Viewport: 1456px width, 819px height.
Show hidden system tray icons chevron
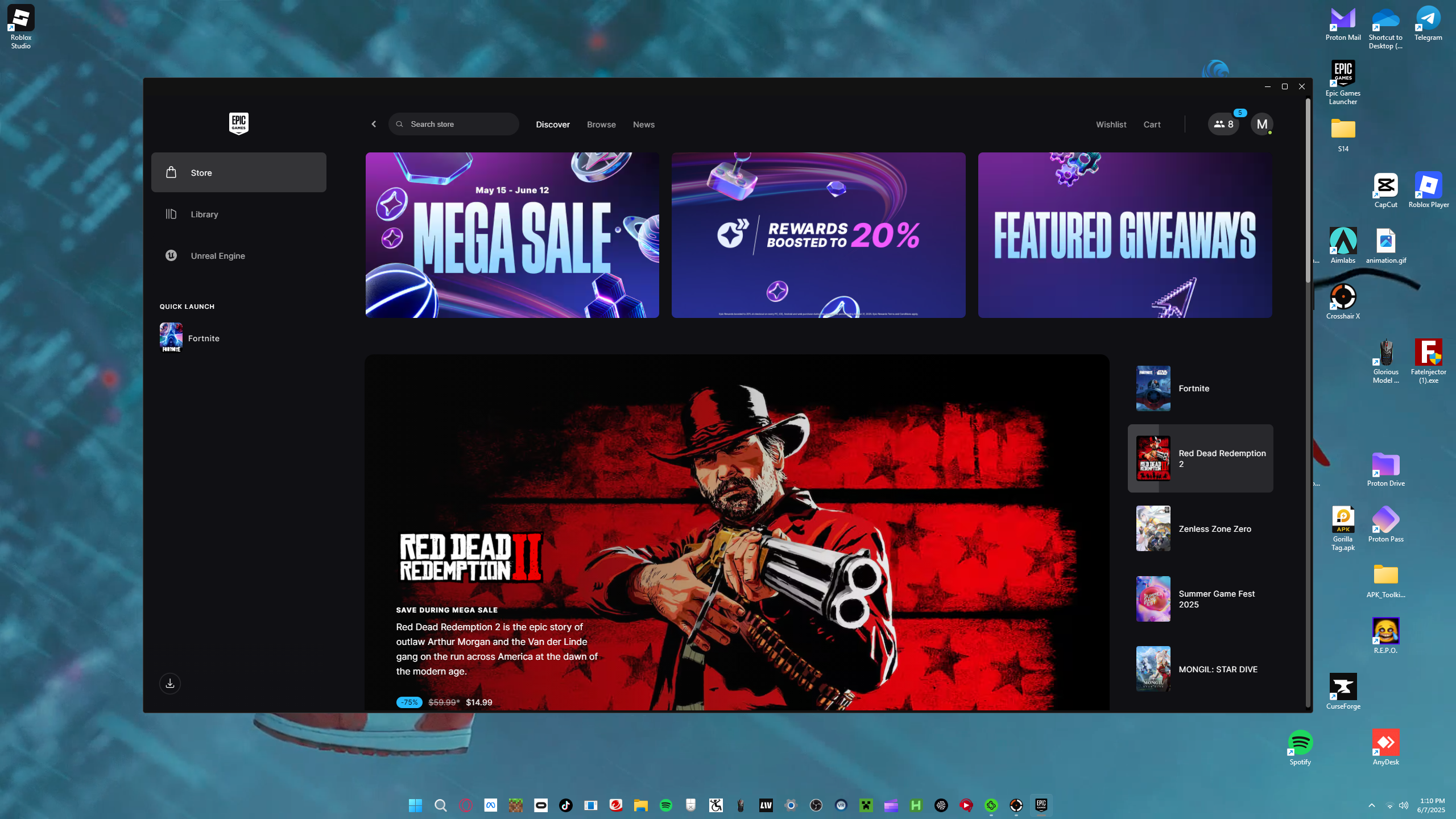(1371, 805)
